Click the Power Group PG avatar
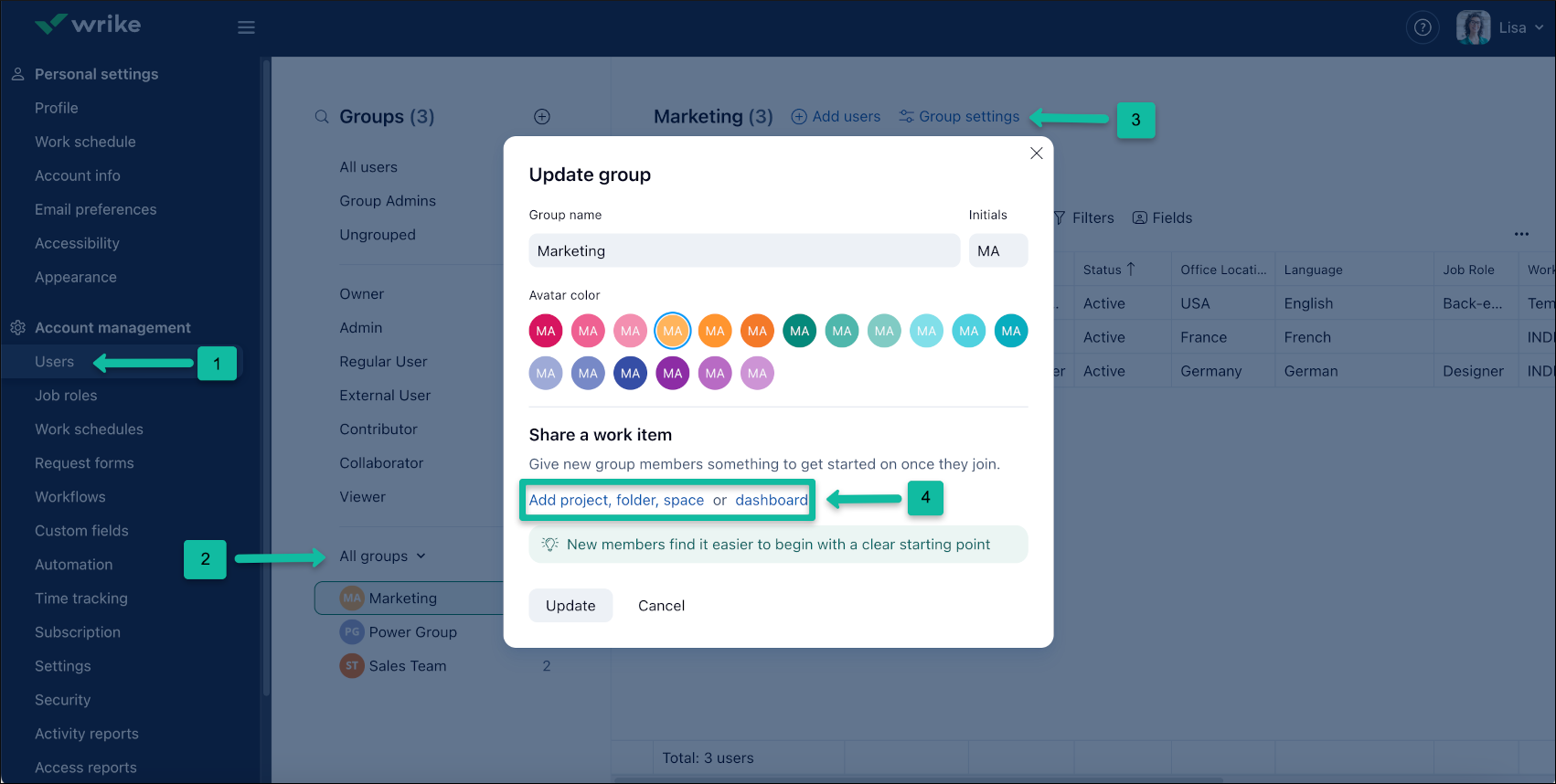Screen dimensions: 1556x784 click(x=352, y=632)
